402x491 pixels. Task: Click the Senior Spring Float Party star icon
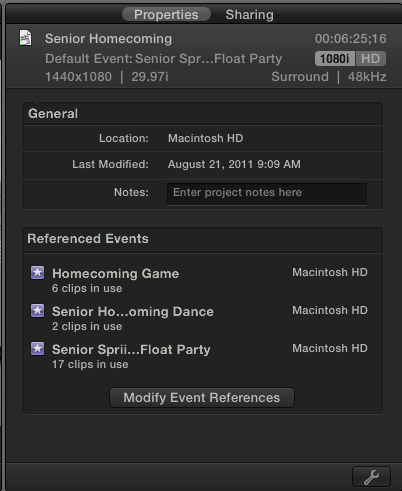37,349
